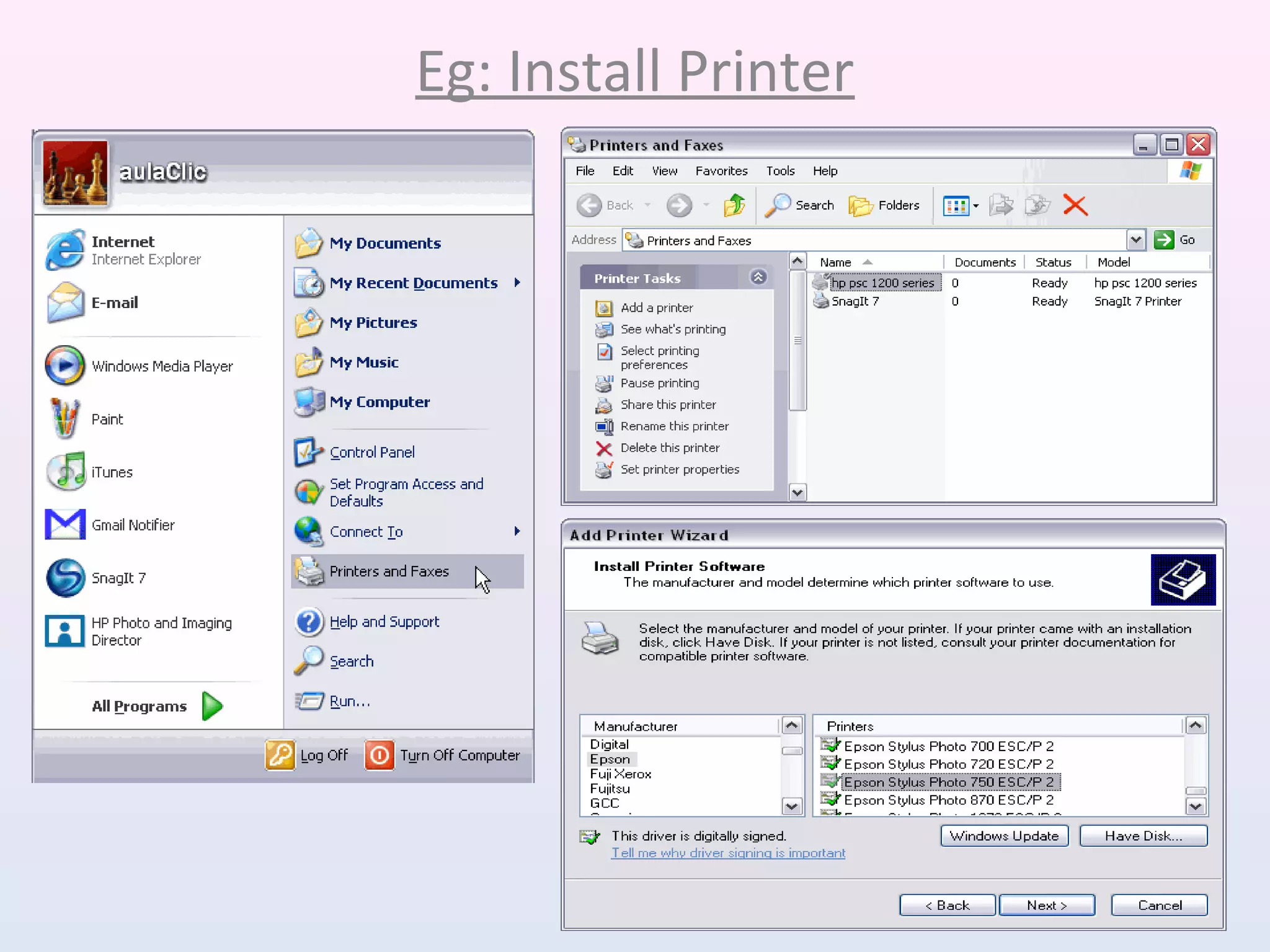This screenshot has width=1270, height=952.
Task: Open Help and Support
Action: 367,622
